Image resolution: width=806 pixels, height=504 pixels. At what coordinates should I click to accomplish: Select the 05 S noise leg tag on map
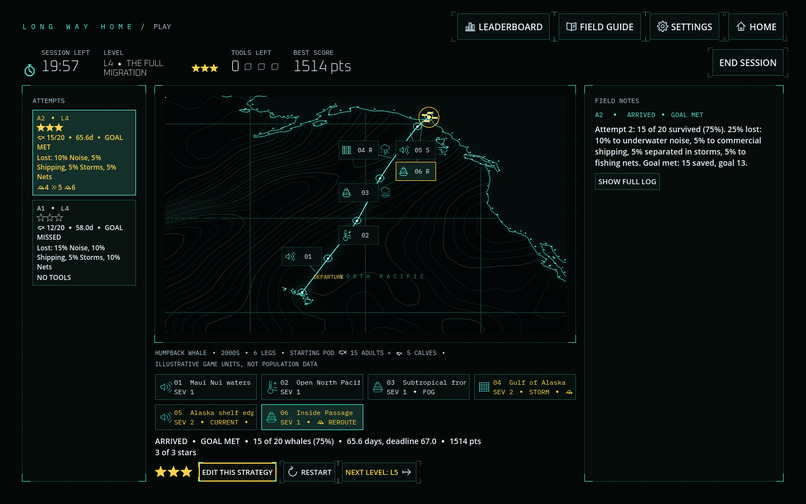click(x=415, y=150)
